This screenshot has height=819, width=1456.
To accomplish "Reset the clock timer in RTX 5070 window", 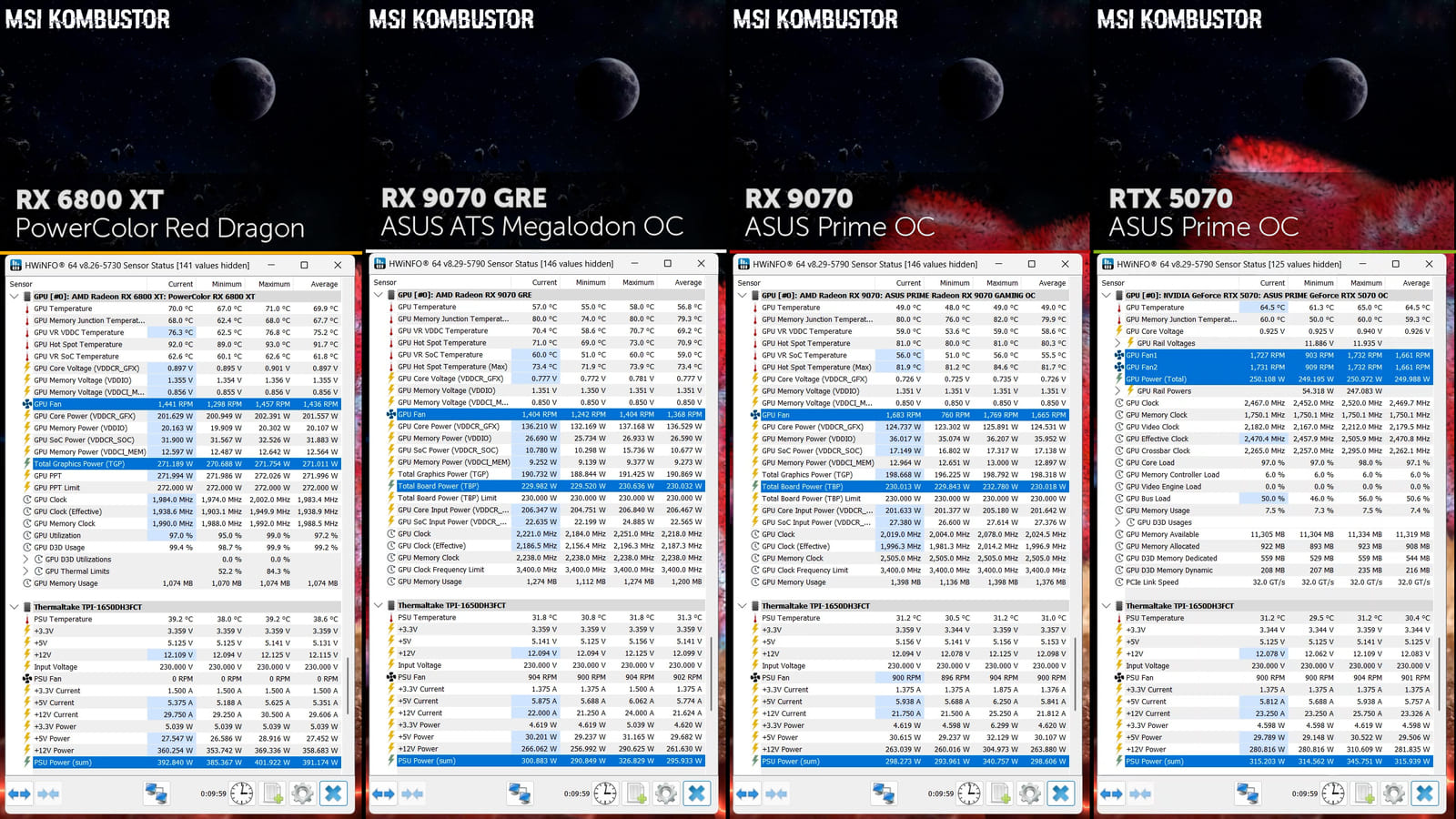I will point(1333,794).
